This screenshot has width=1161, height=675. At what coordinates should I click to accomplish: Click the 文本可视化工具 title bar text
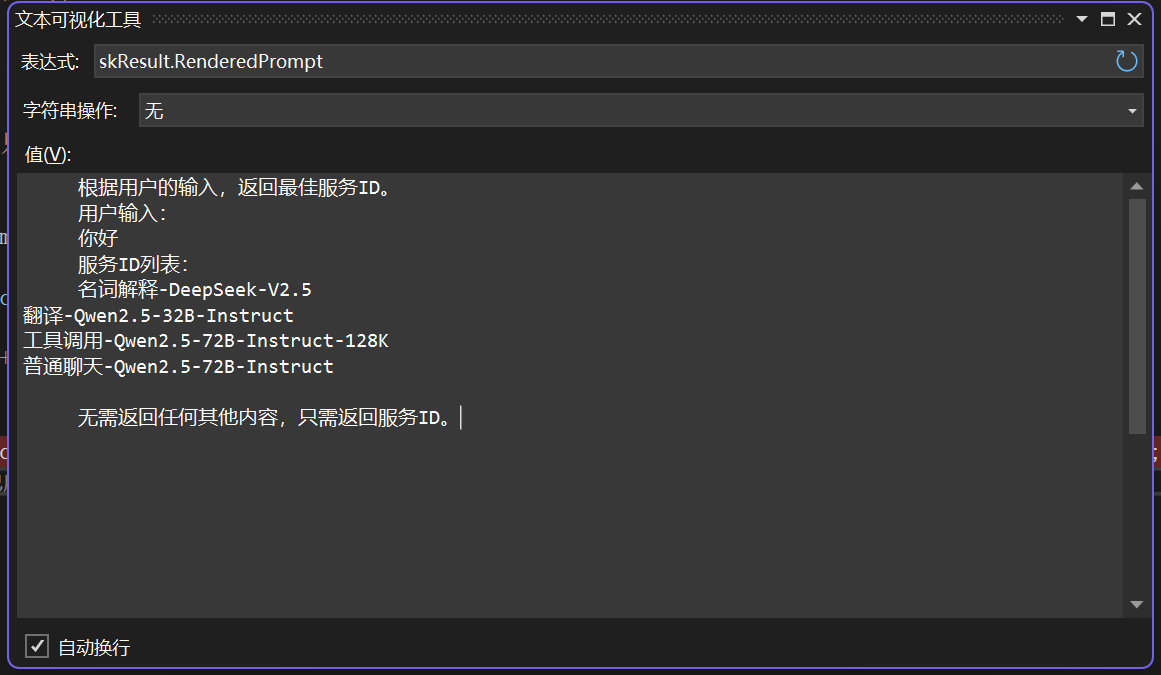pyautogui.click(x=78, y=19)
